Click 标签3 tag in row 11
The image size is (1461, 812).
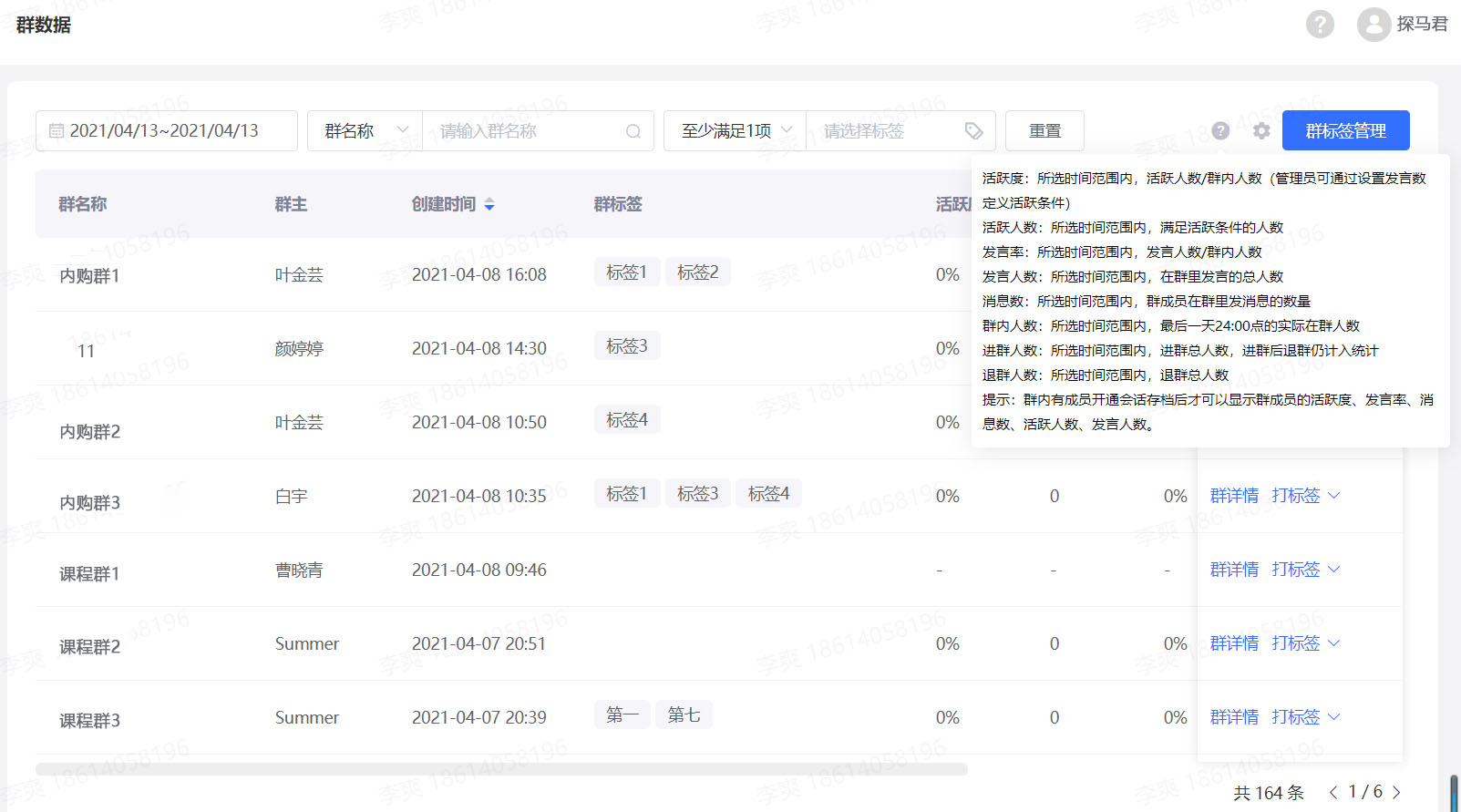627,345
